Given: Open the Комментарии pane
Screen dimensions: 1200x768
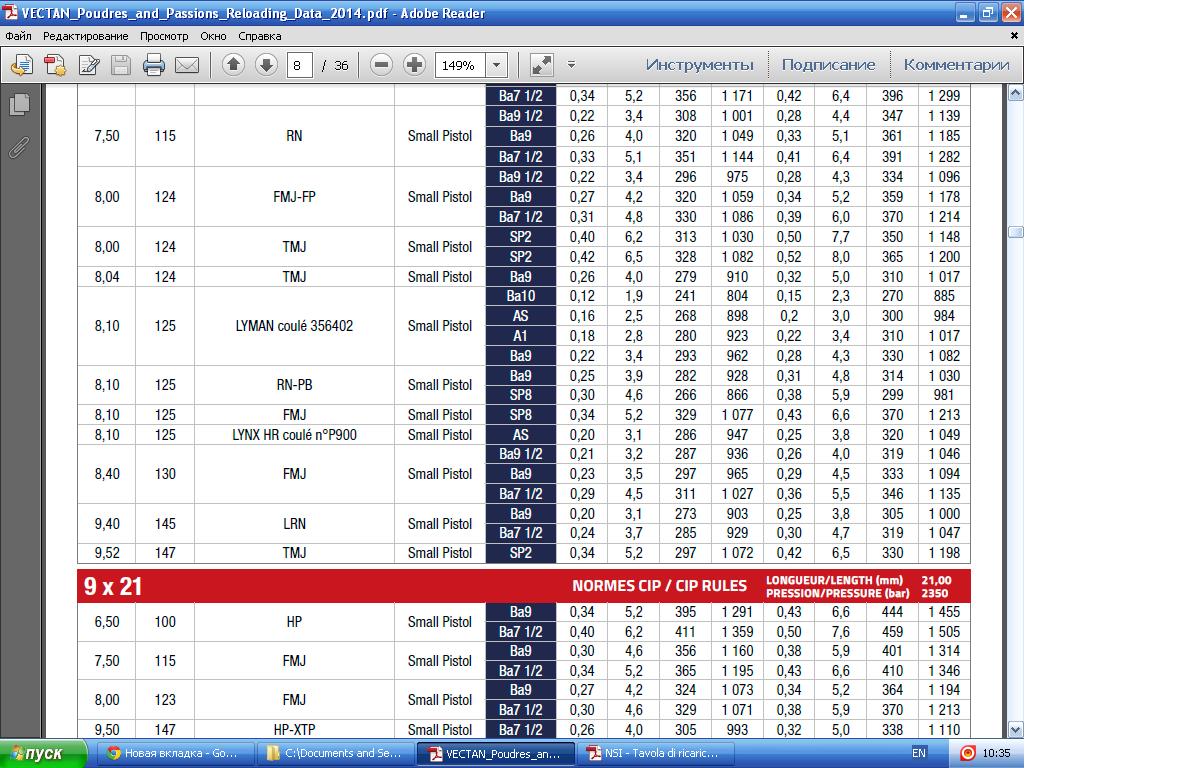Looking at the screenshot, I should click(956, 65).
